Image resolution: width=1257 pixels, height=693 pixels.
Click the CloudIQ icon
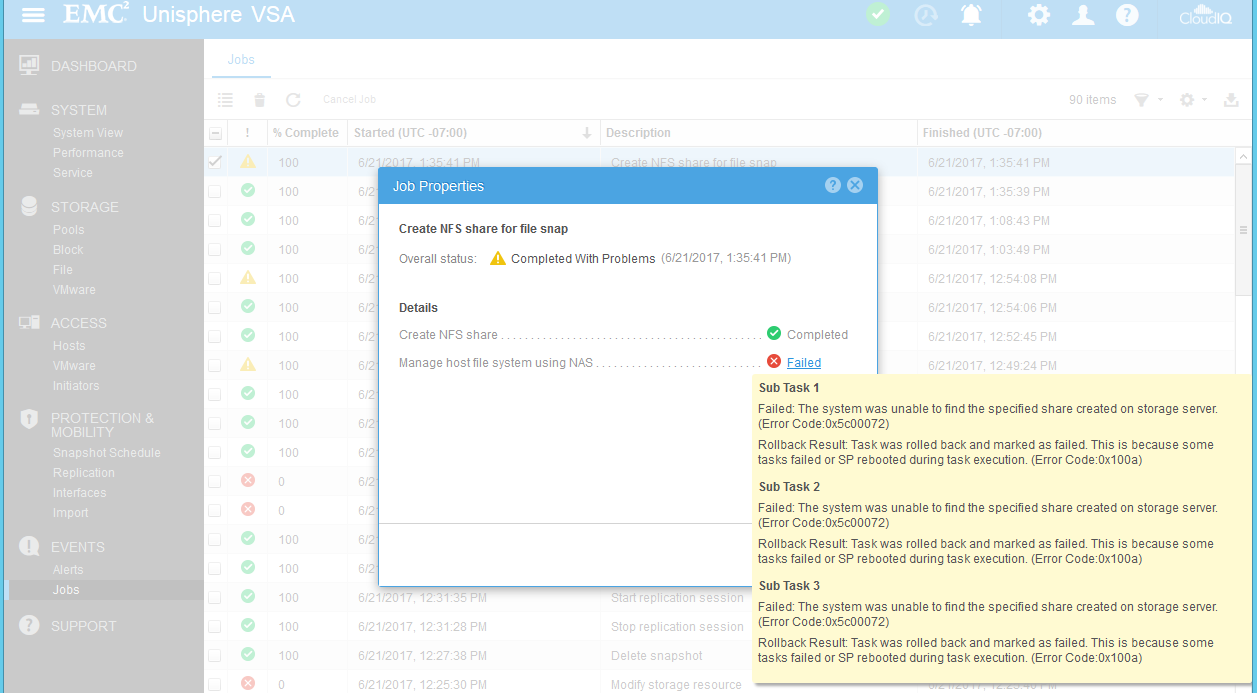pos(1205,16)
